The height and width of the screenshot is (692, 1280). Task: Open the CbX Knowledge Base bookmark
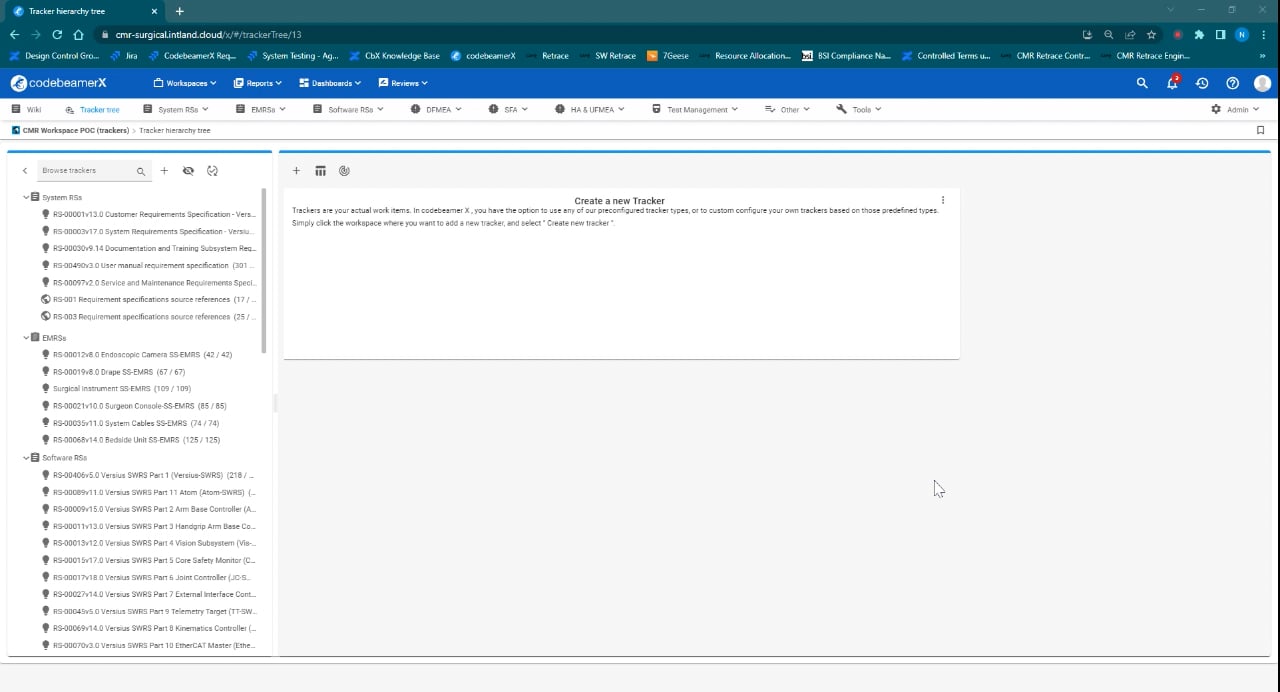coord(393,56)
